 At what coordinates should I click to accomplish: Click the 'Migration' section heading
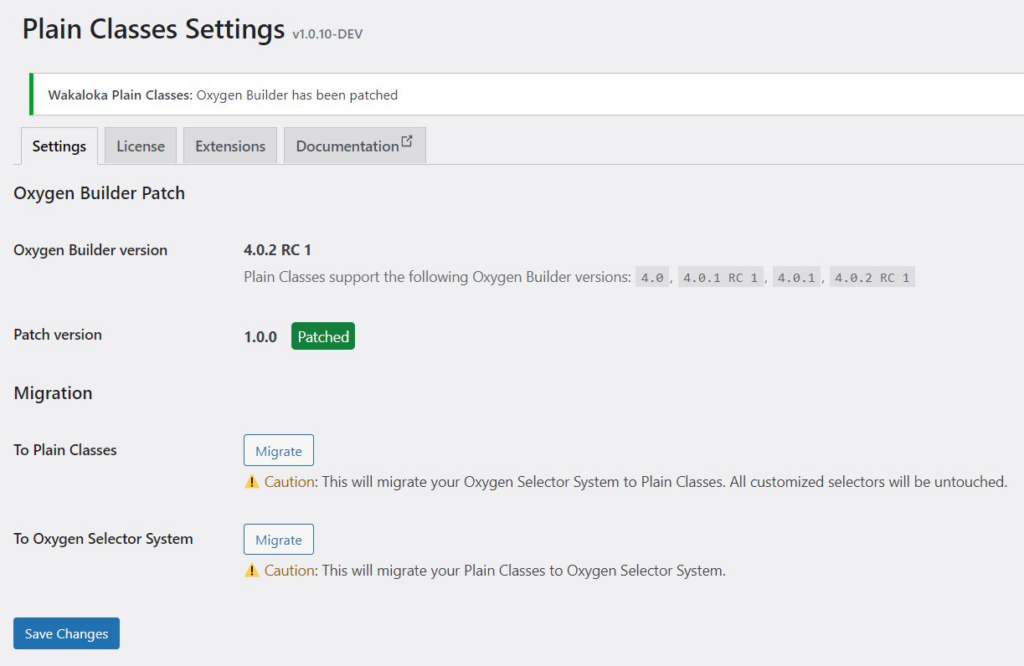pyautogui.click(x=53, y=393)
